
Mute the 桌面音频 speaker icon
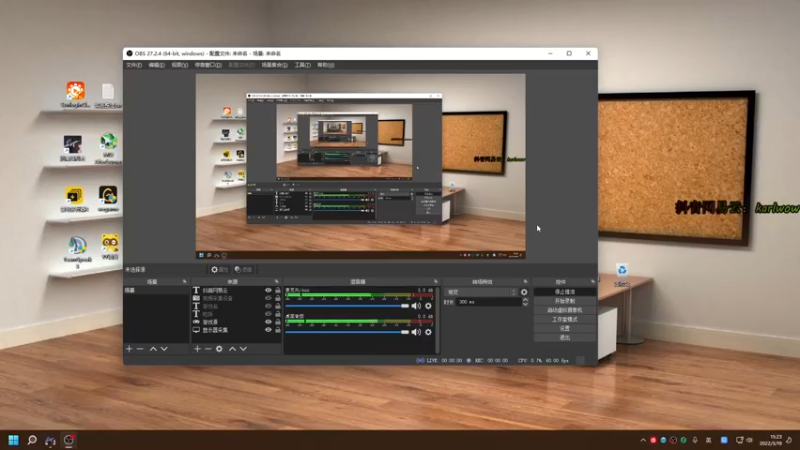[416, 332]
